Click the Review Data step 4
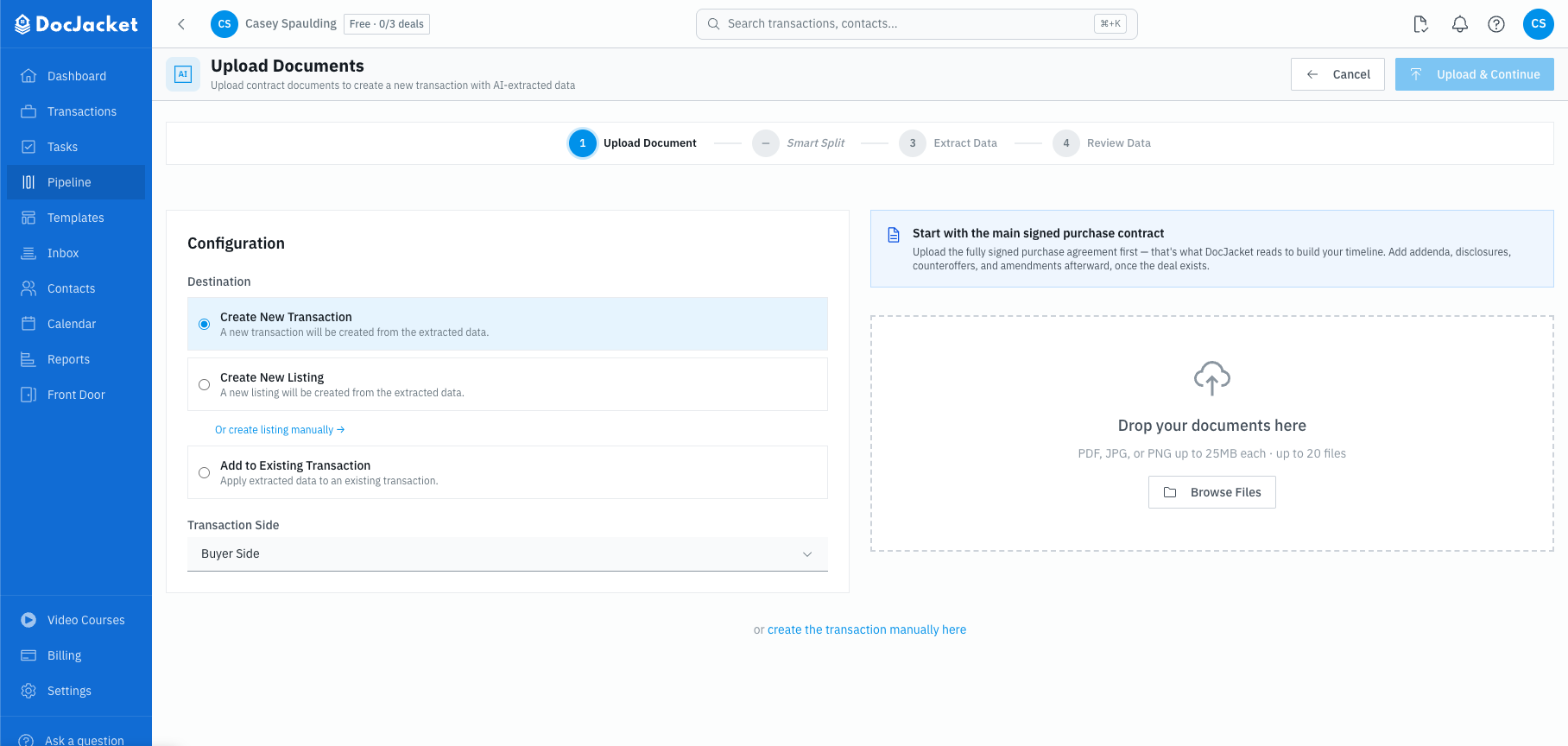The width and height of the screenshot is (1568, 746). (x=1102, y=143)
